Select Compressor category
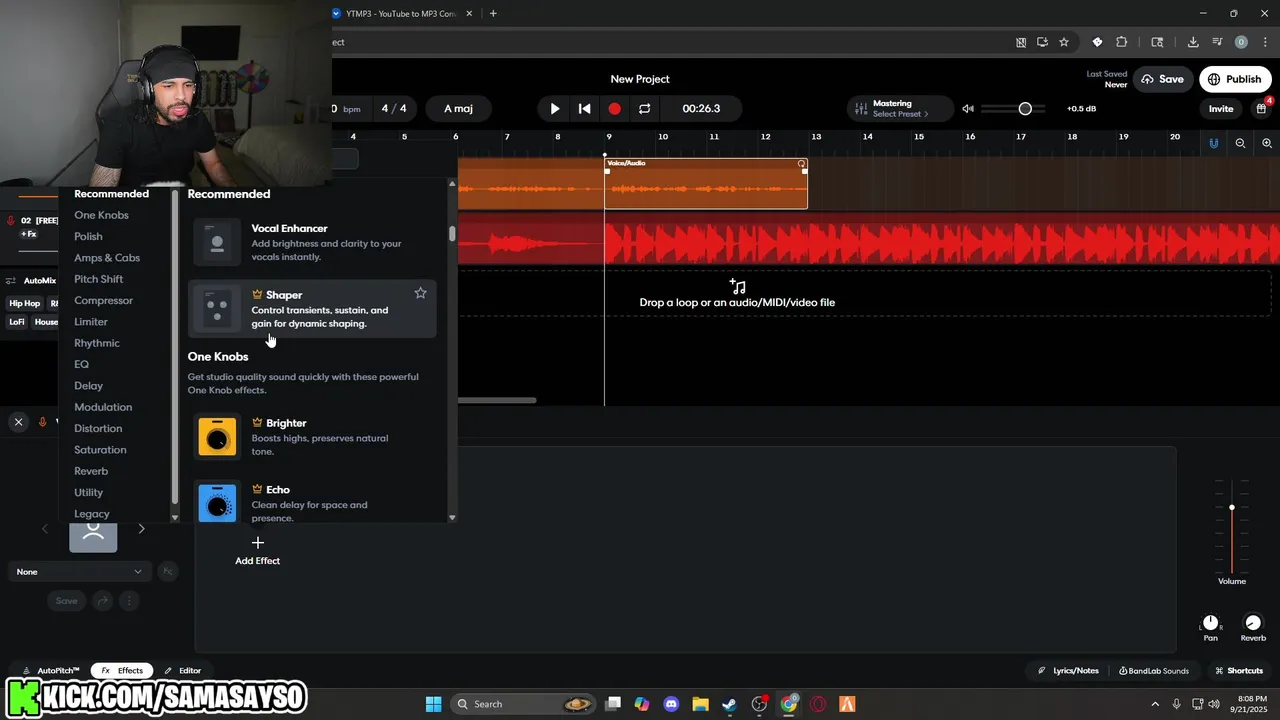 pos(103,300)
